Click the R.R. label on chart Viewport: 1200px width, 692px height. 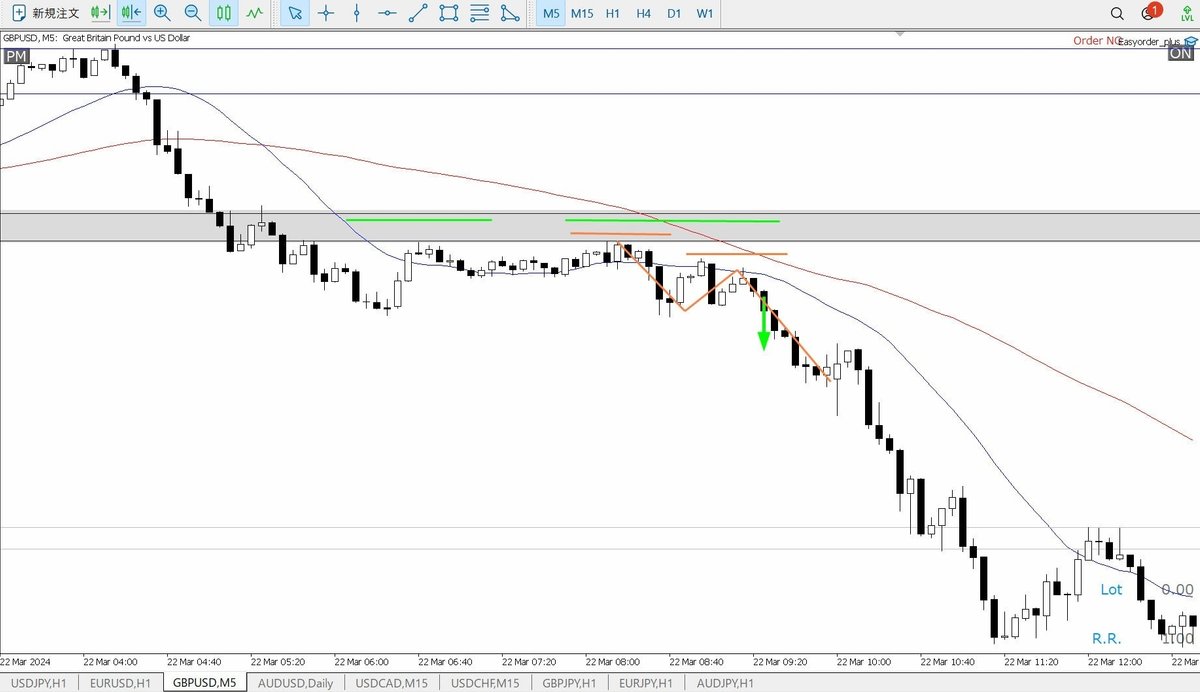(x=1105, y=638)
